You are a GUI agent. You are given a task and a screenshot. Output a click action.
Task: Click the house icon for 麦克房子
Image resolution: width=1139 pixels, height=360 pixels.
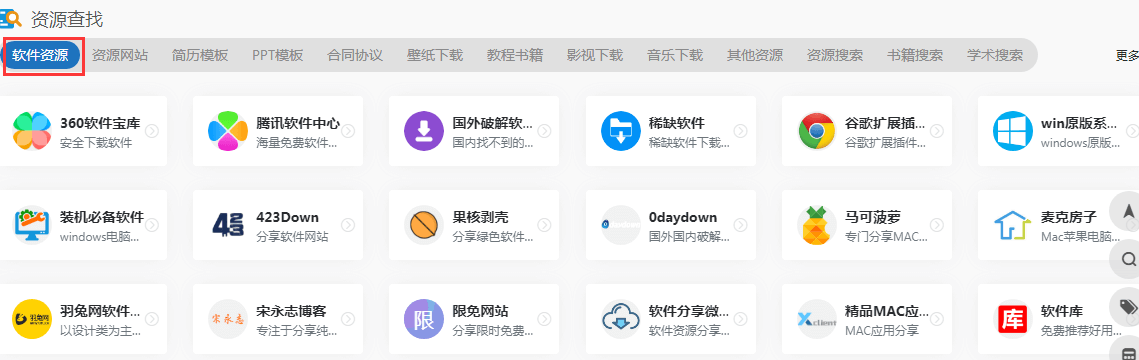[x=1013, y=225]
